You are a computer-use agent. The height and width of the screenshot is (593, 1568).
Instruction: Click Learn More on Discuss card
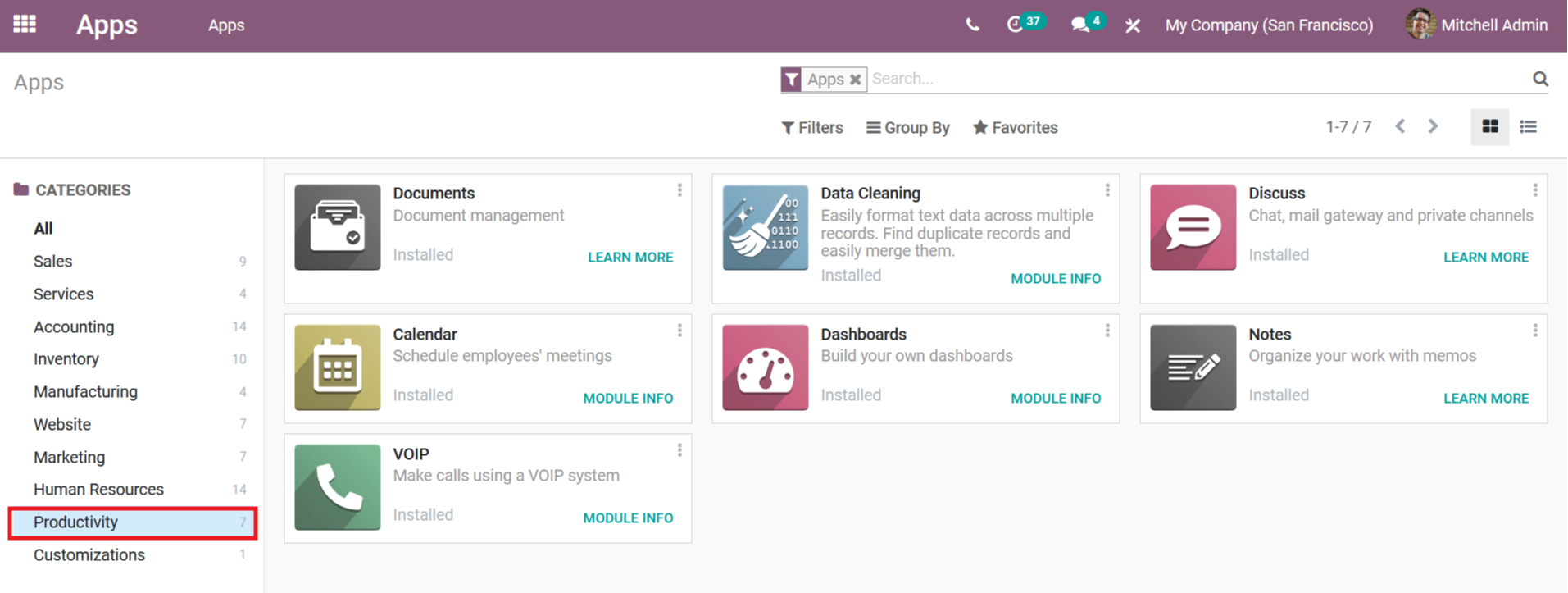tap(1486, 258)
